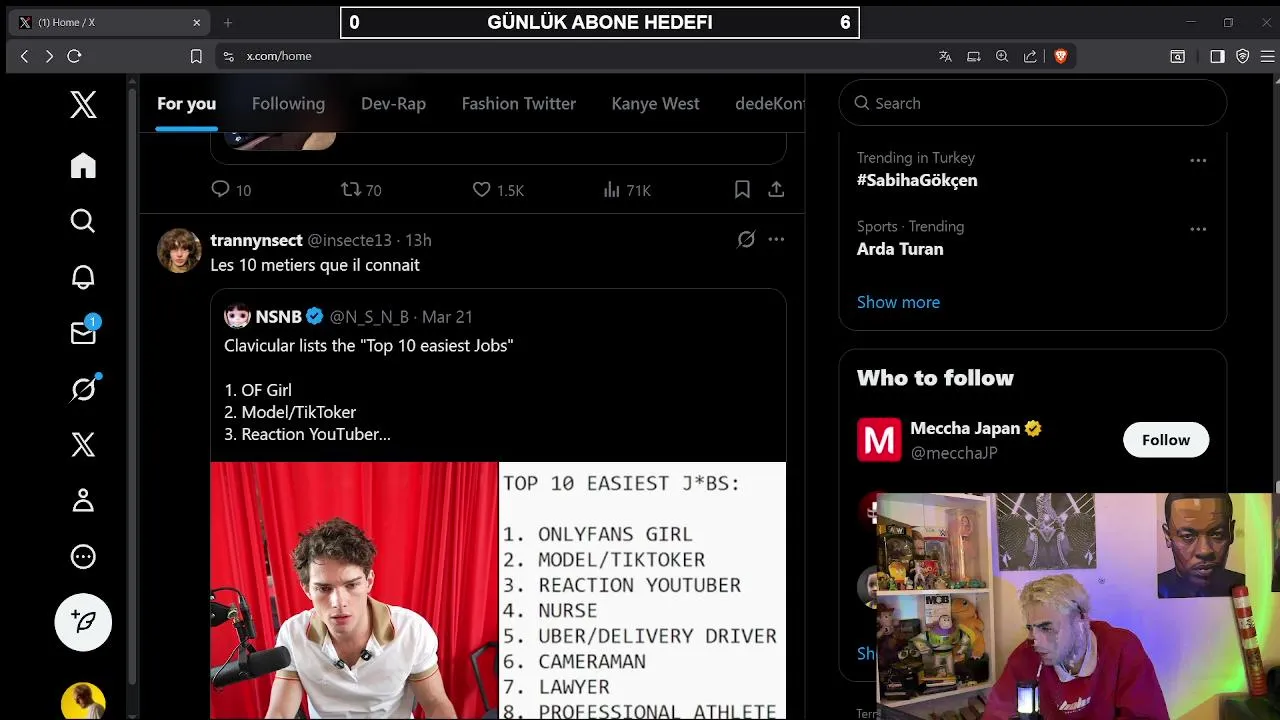Click Grok explain icon on trannynsect post

click(746, 240)
